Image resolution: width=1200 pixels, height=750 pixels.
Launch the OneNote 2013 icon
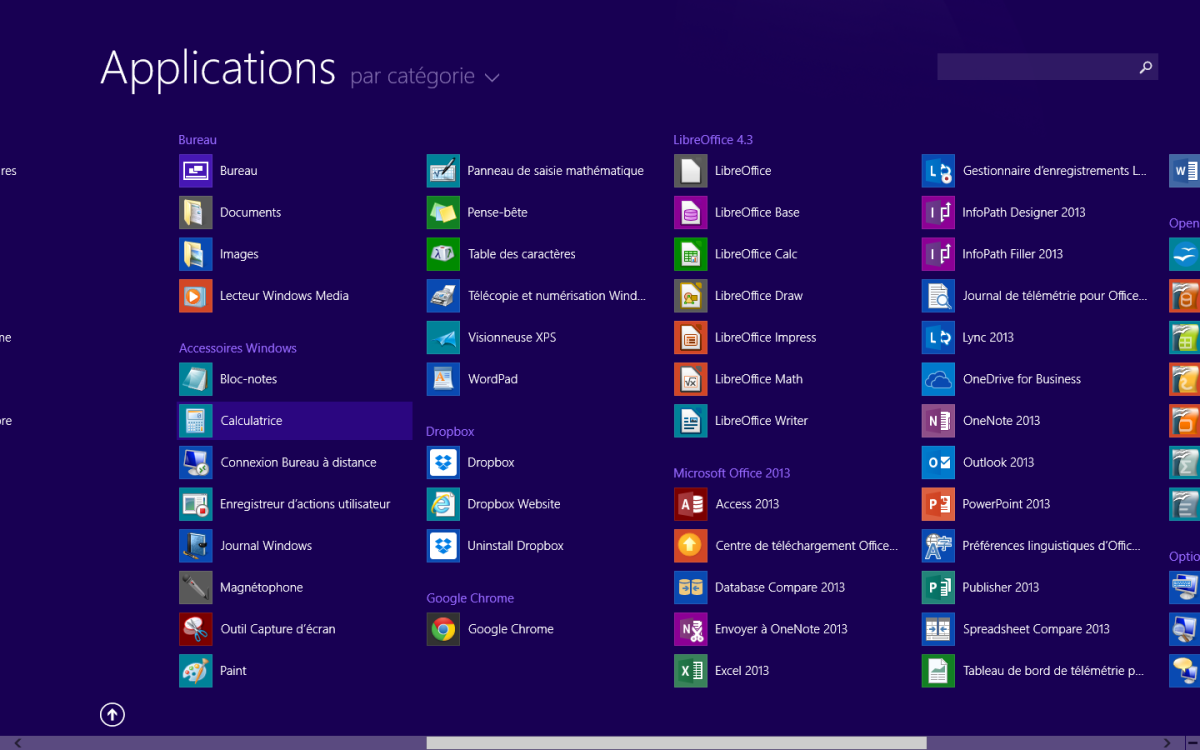click(938, 421)
